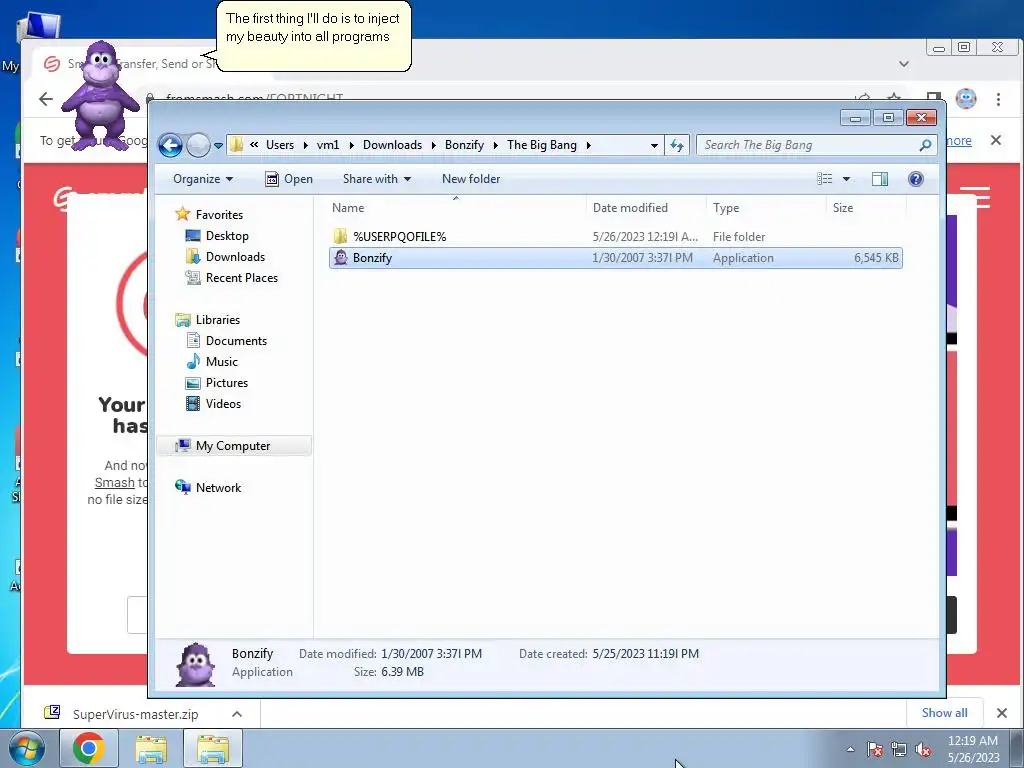This screenshot has width=1024, height=768.
Task: Toggle the preview pane icon
Action: [x=880, y=179]
